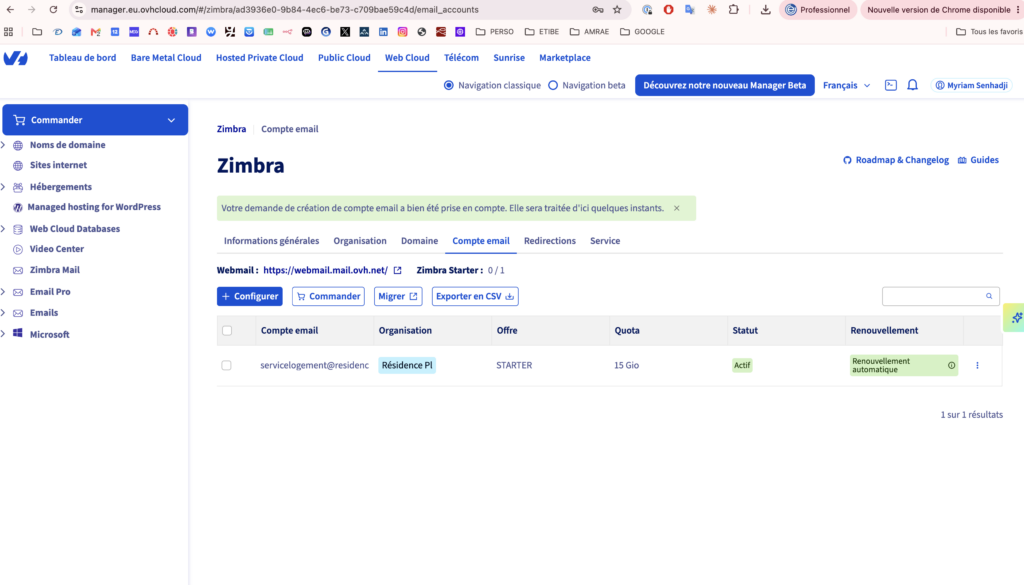1024x585 pixels.
Task: Open the AMRAE bookmarks folder
Action: [x=589, y=31]
